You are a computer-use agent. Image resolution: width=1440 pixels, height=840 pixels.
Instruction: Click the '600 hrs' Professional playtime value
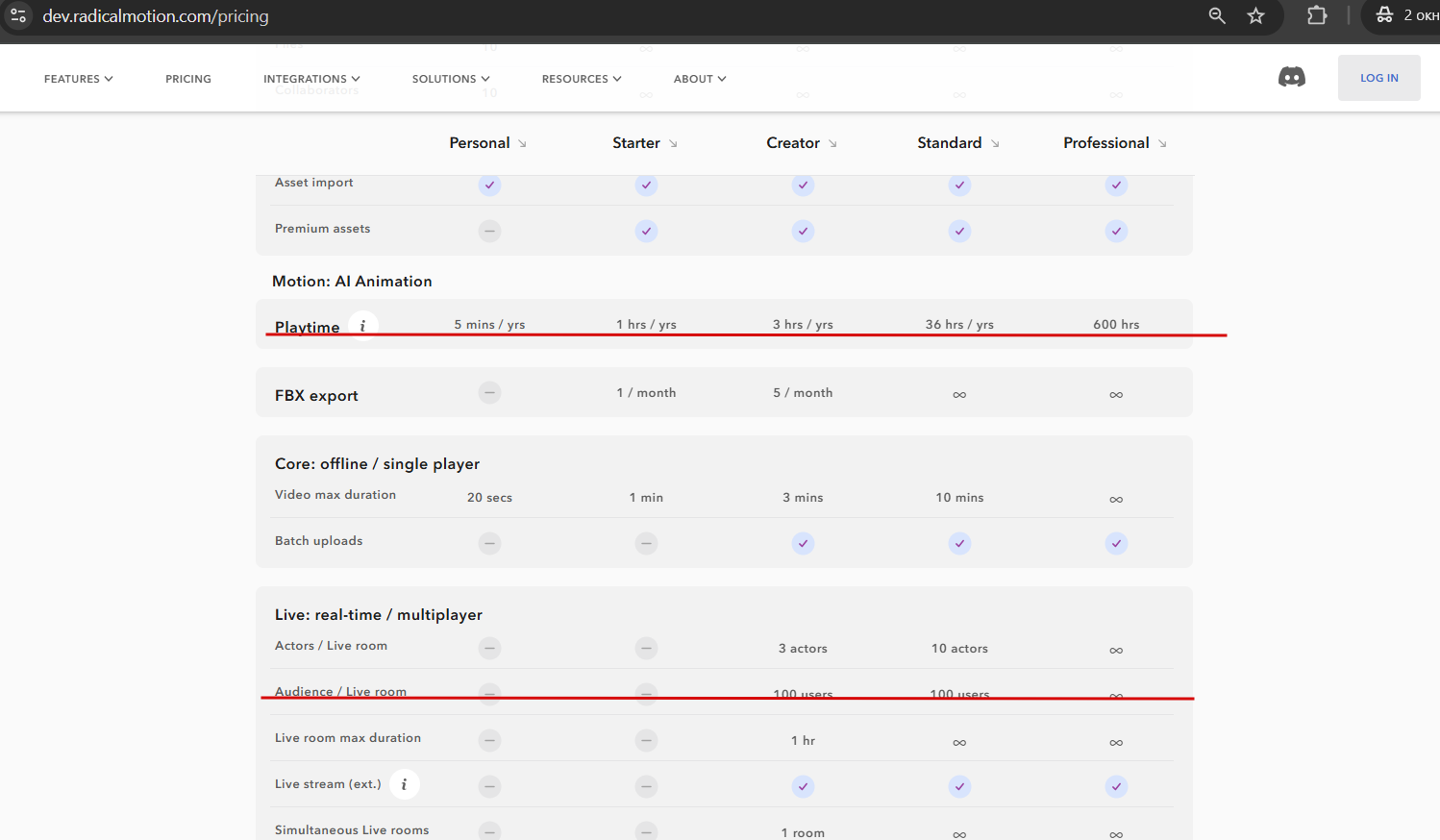point(1116,325)
